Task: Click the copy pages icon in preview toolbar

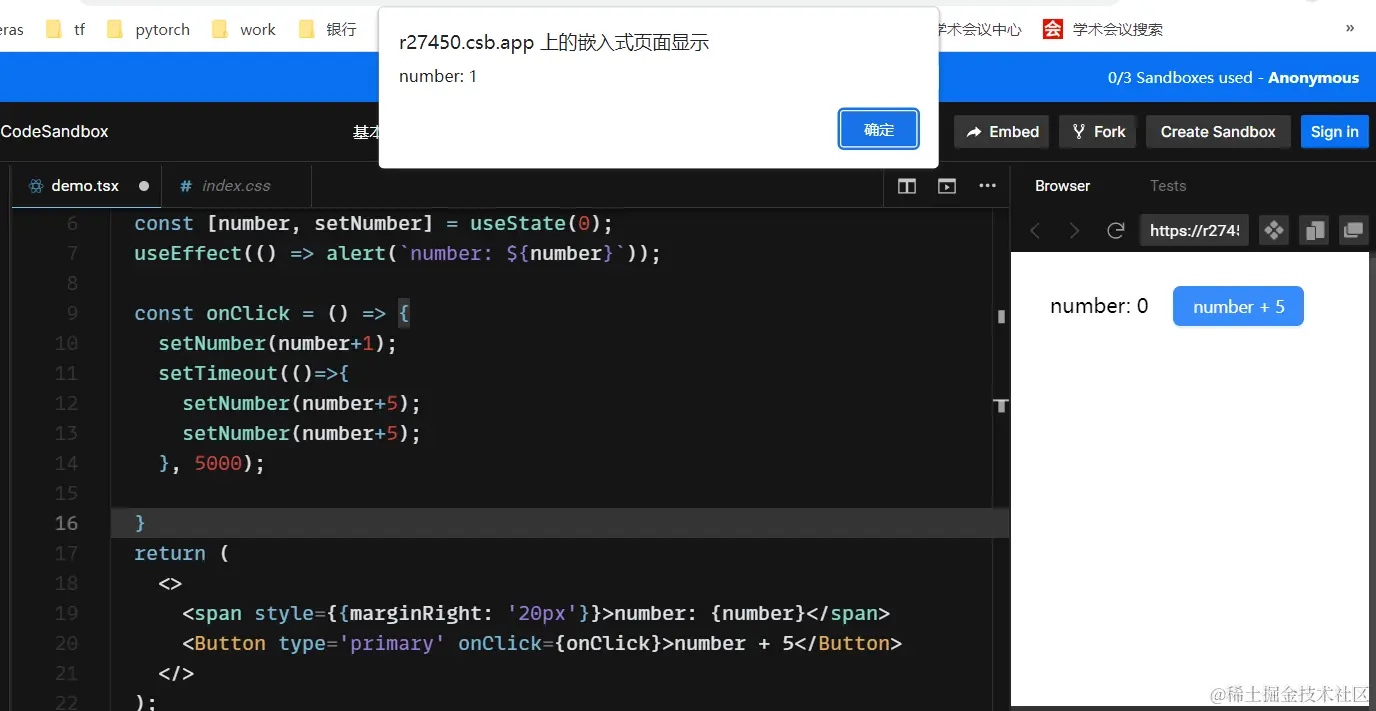Action: (1313, 231)
